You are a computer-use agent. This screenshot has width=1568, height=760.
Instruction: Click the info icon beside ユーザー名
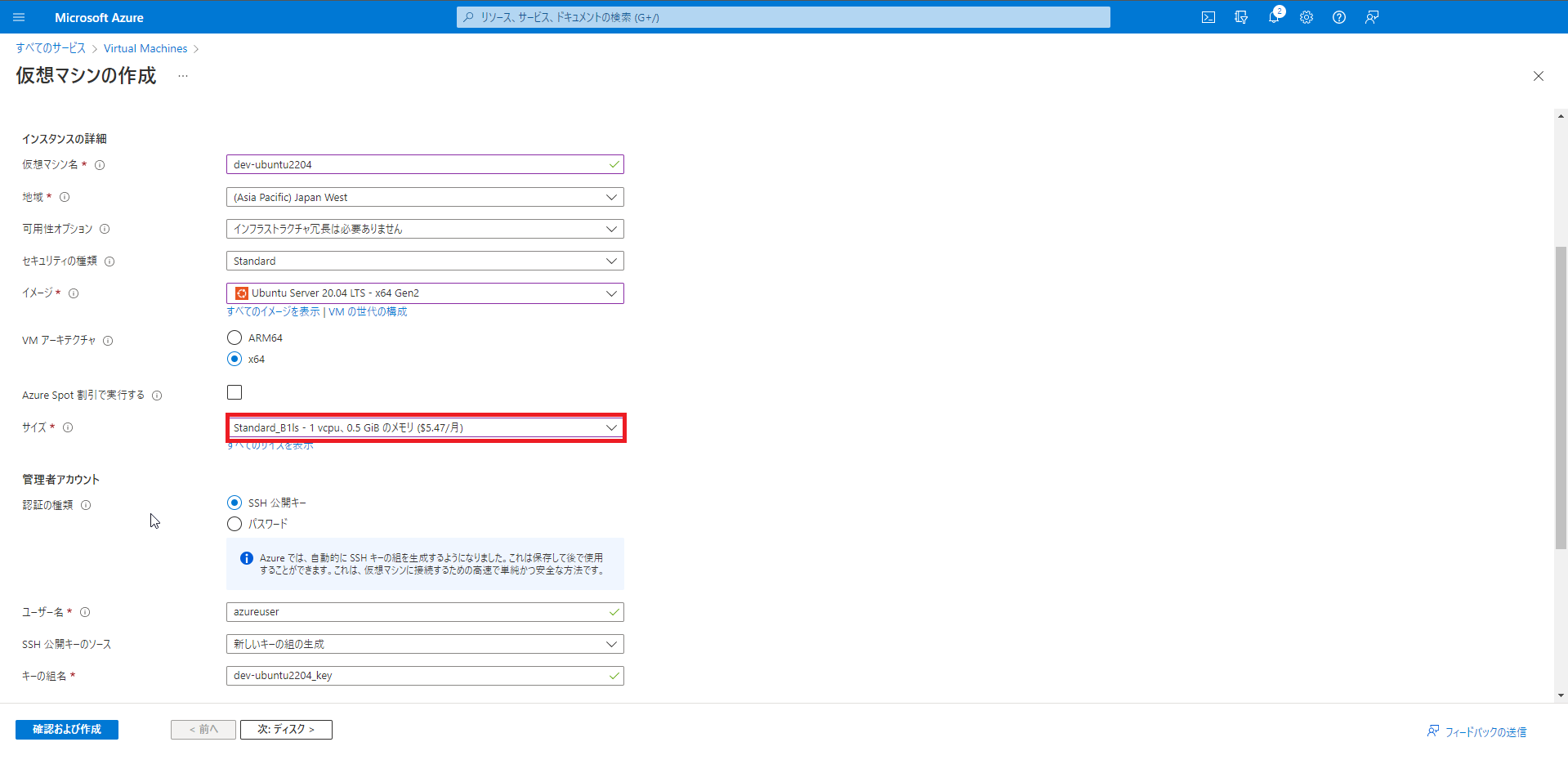tap(85, 612)
